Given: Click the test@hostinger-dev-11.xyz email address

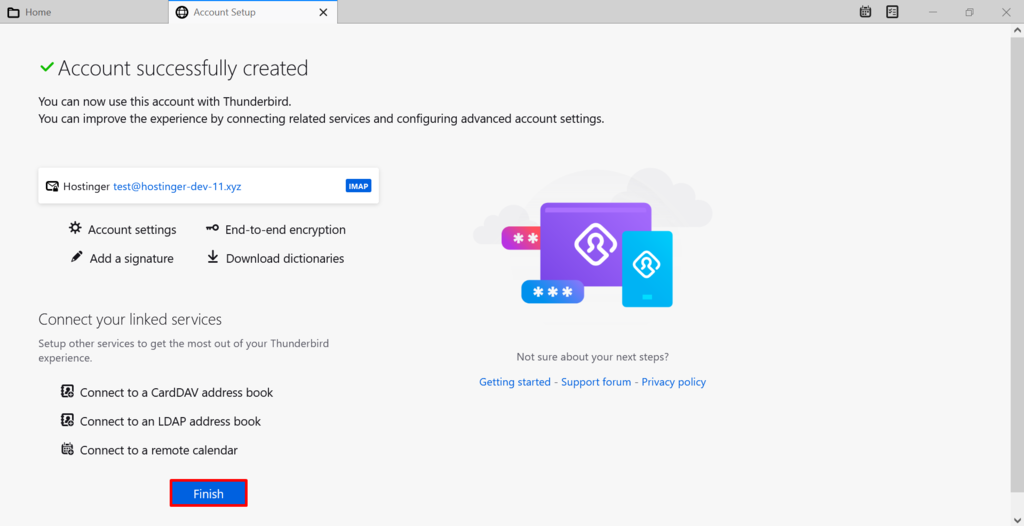Looking at the screenshot, I should coord(178,186).
